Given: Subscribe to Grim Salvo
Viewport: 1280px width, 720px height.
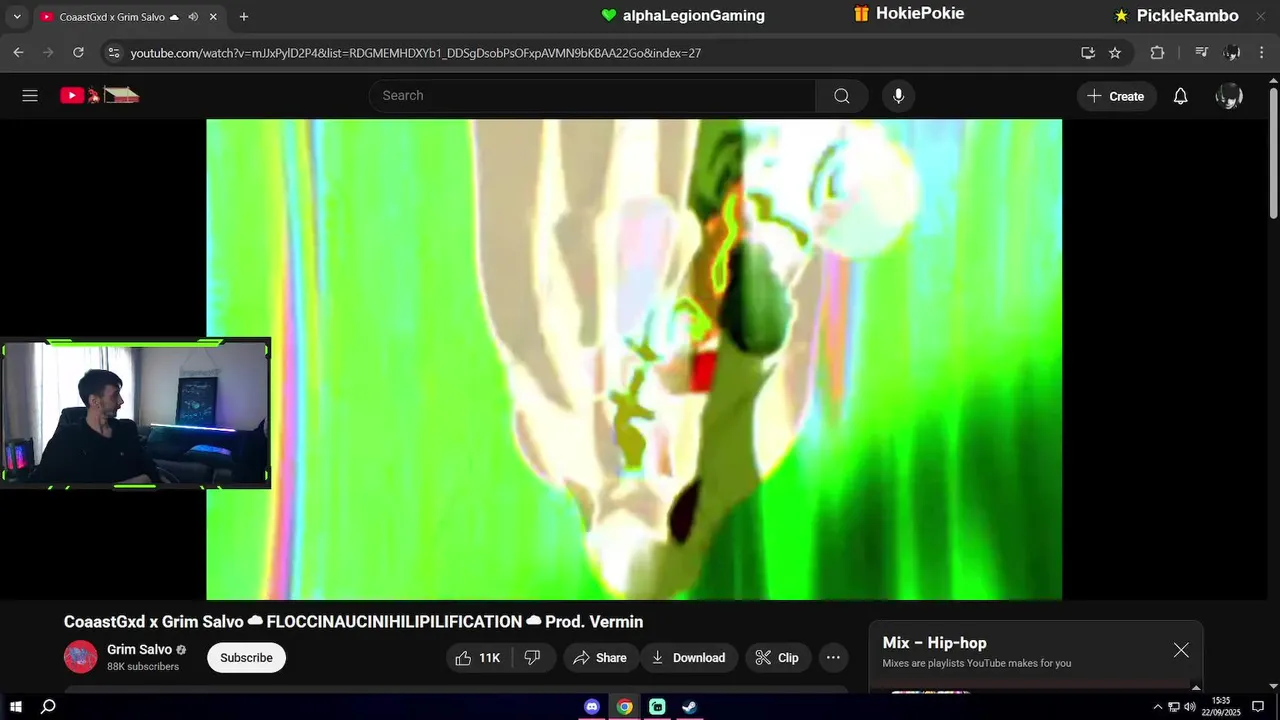Looking at the screenshot, I should [246, 657].
